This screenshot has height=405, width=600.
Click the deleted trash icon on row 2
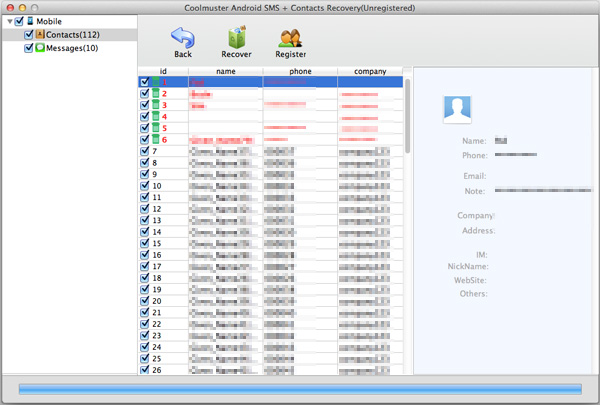(x=156, y=93)
